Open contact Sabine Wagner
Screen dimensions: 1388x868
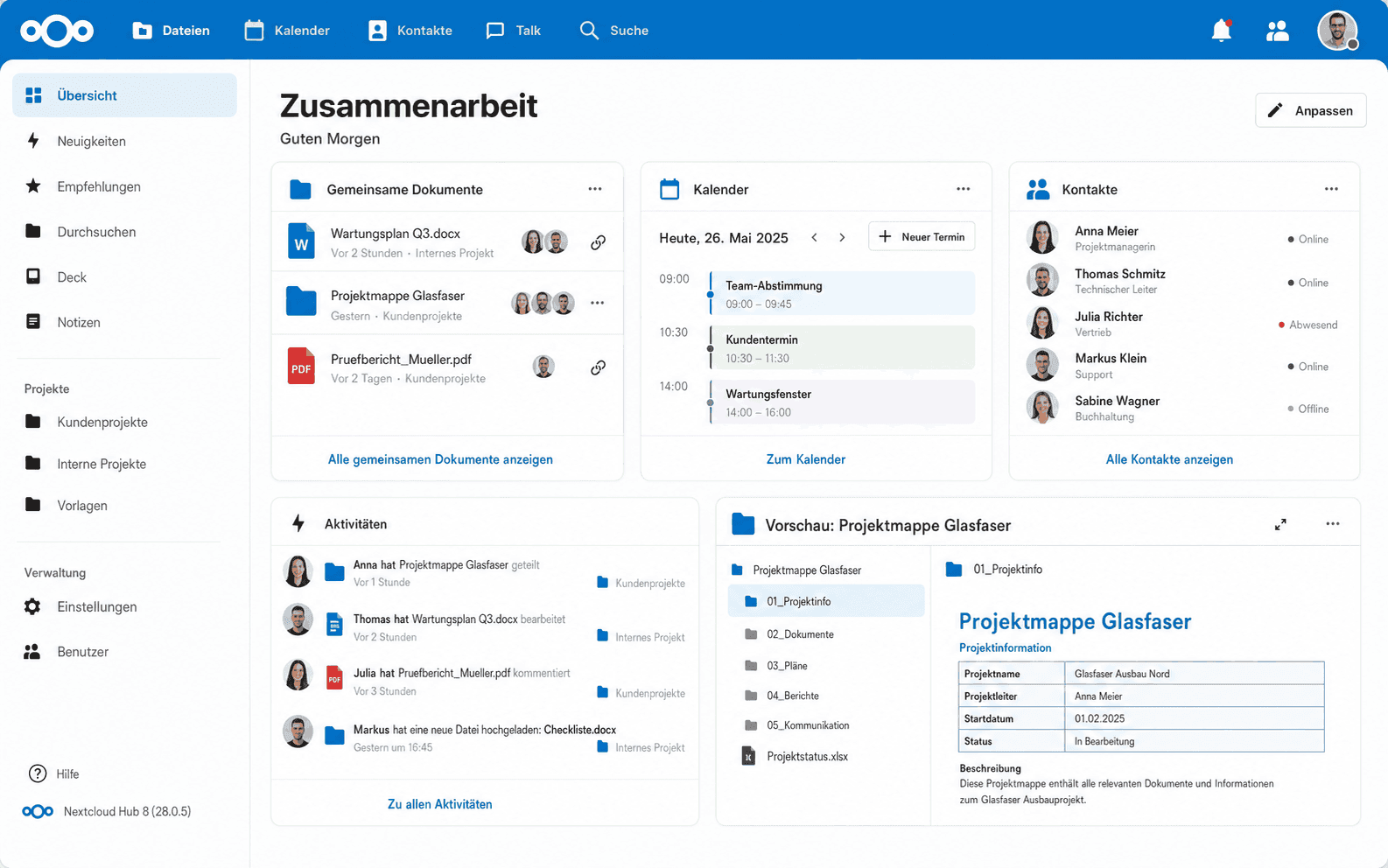point(1184,408)
